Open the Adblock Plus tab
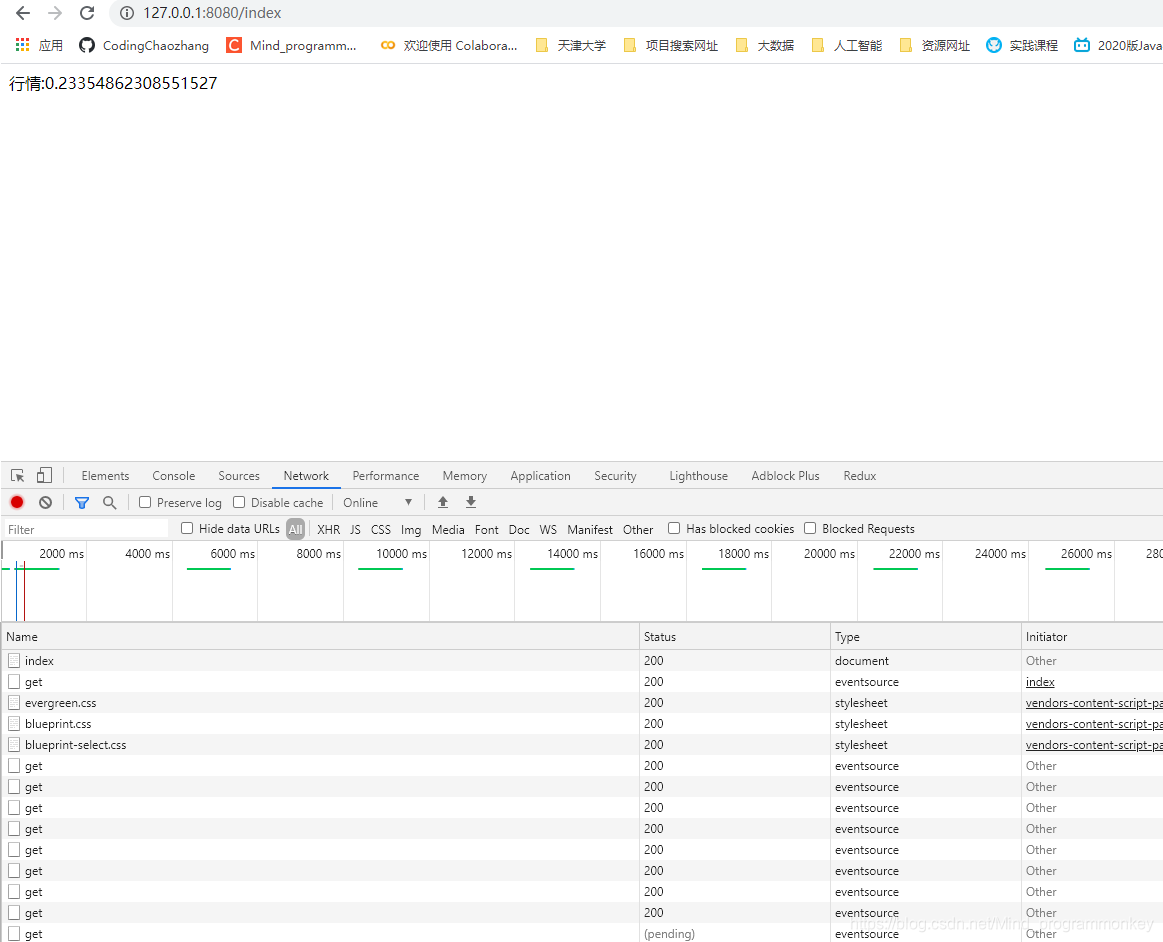The image size is (1163, 942). pyautogui.click(x=785, y=475)
